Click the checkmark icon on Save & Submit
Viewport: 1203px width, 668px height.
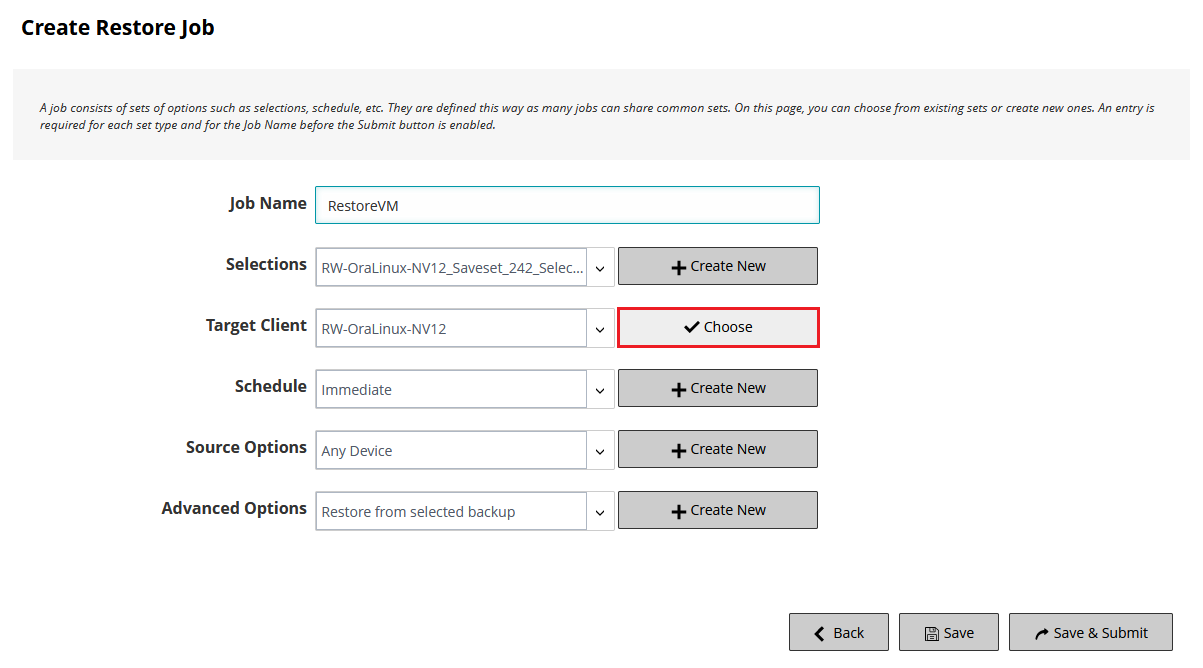pyautogui.click(x=1039, y=632)
